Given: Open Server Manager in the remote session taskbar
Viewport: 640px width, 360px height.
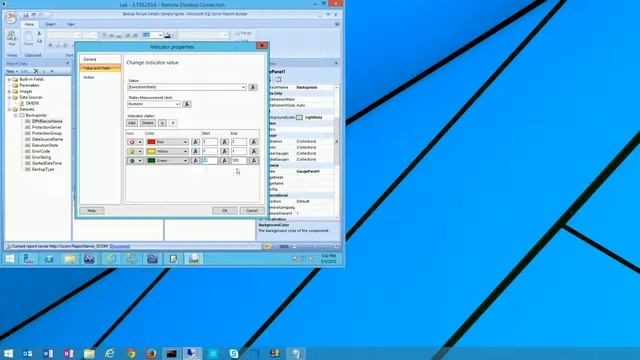Looking at the screenshot, I should (x=29, y=259).
